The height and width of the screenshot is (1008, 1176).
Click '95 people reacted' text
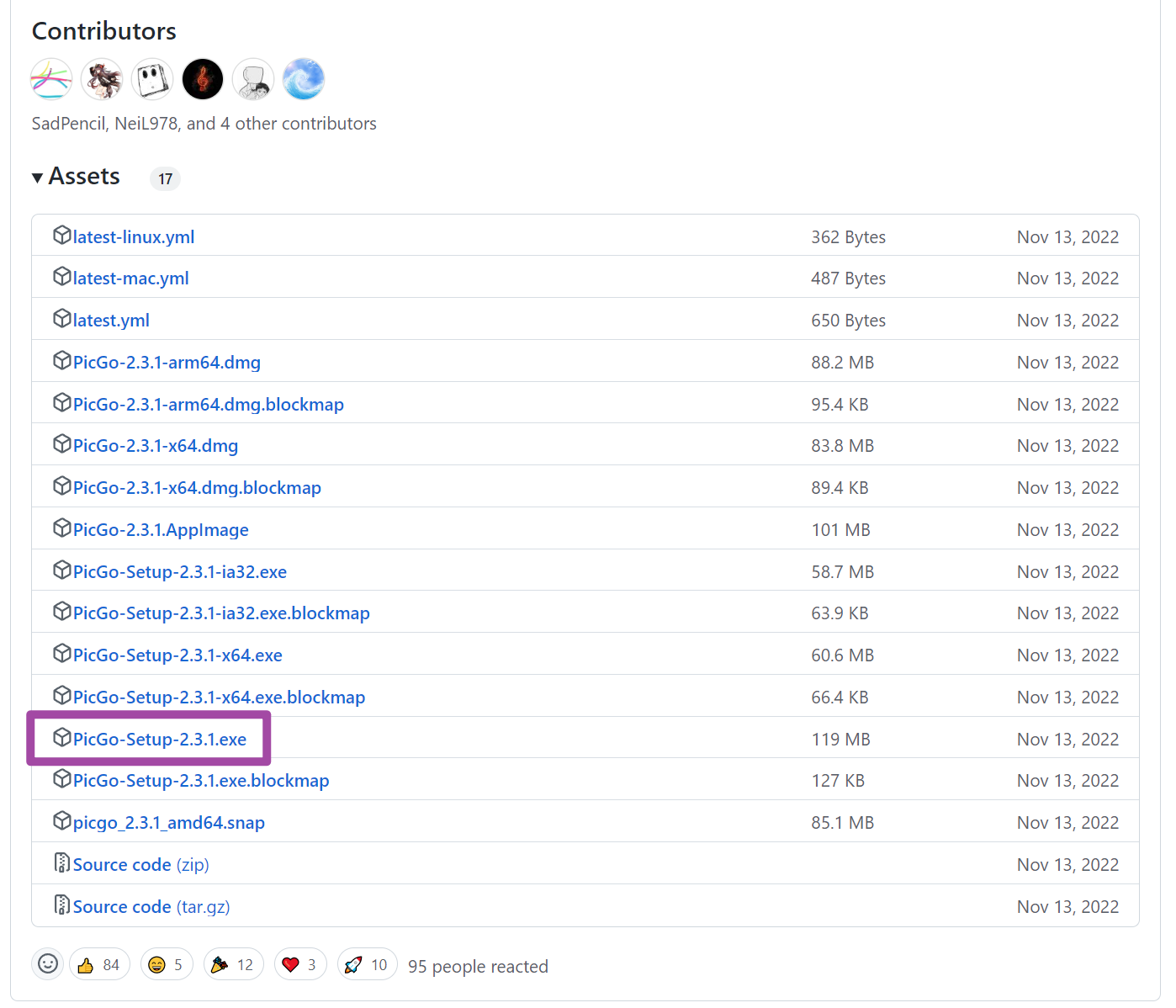click(478, 967)
